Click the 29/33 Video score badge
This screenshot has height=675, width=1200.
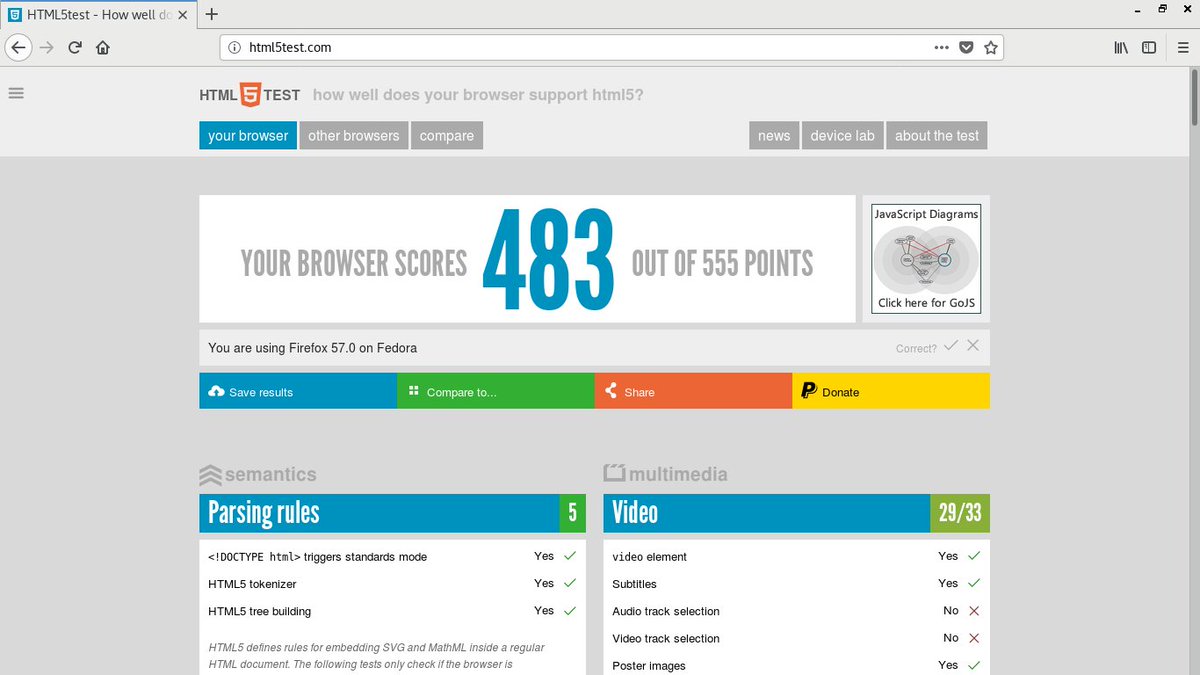[x=960, y=513]
